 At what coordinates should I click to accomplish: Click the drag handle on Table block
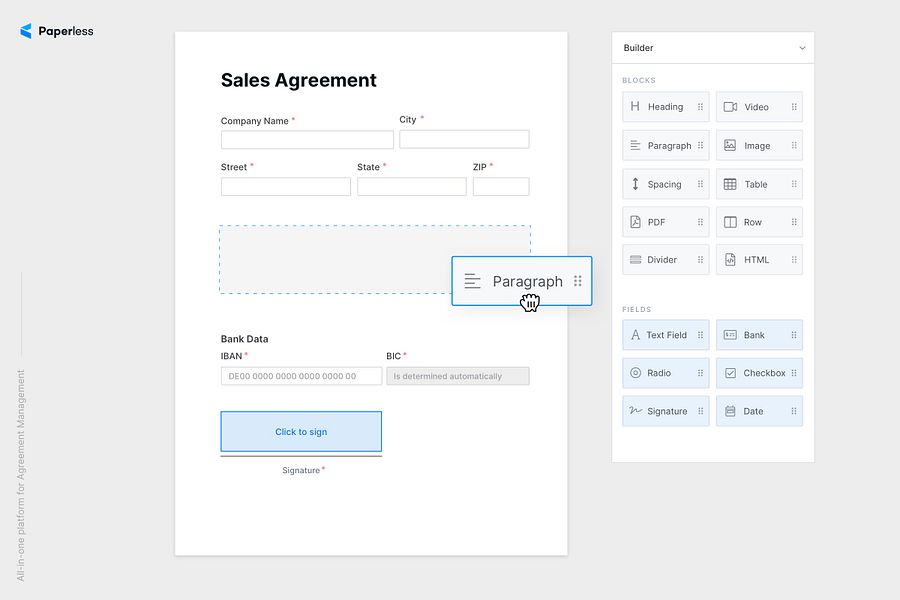click(x=794, y=184)
